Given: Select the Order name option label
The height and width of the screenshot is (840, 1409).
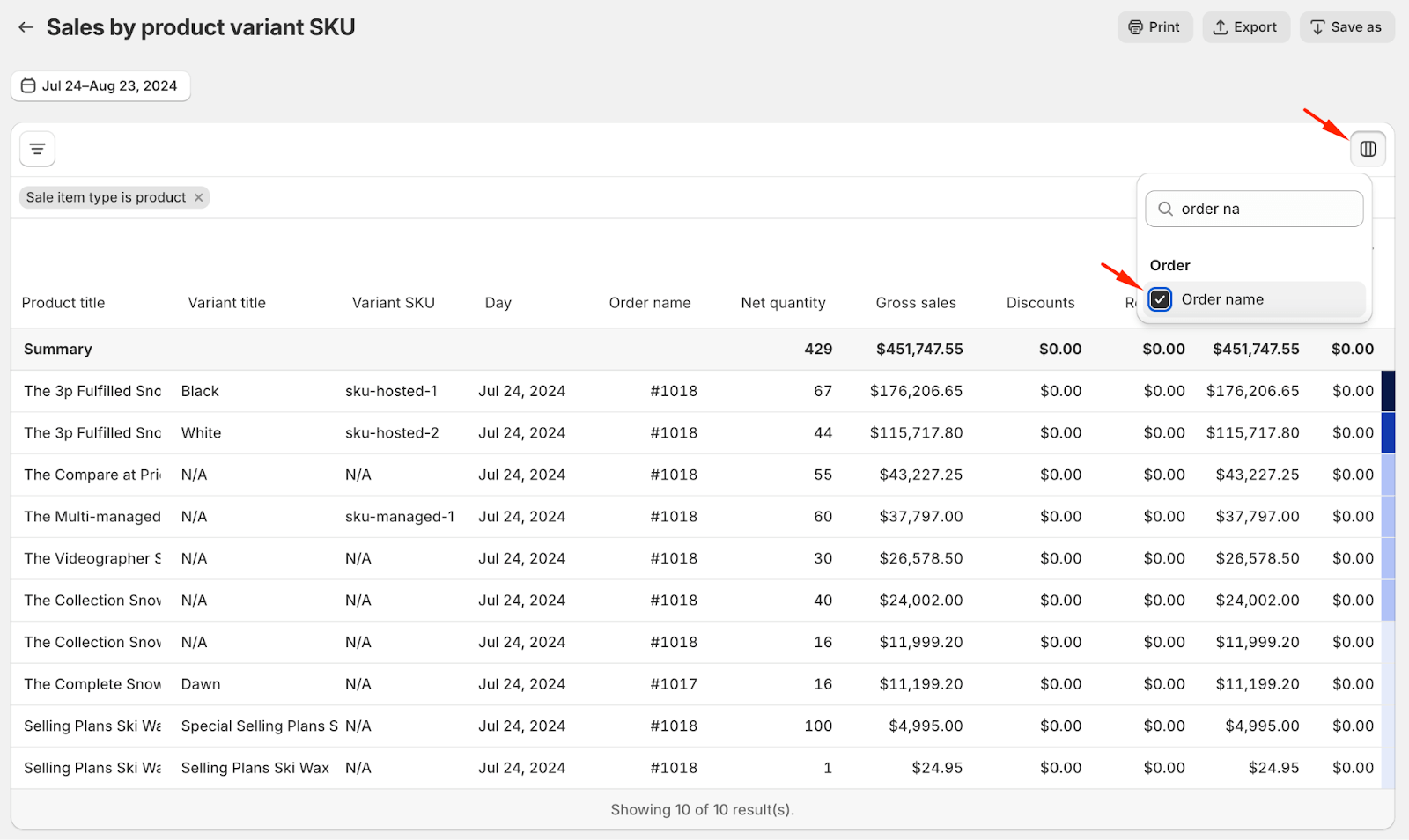Looking at the screenshot, I should 1222,299.
